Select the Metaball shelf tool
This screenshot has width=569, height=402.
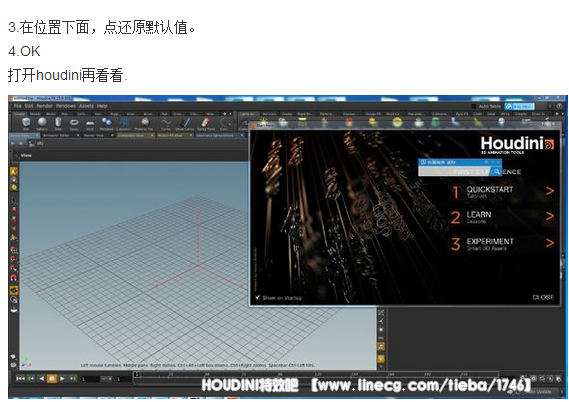point(106,123)
